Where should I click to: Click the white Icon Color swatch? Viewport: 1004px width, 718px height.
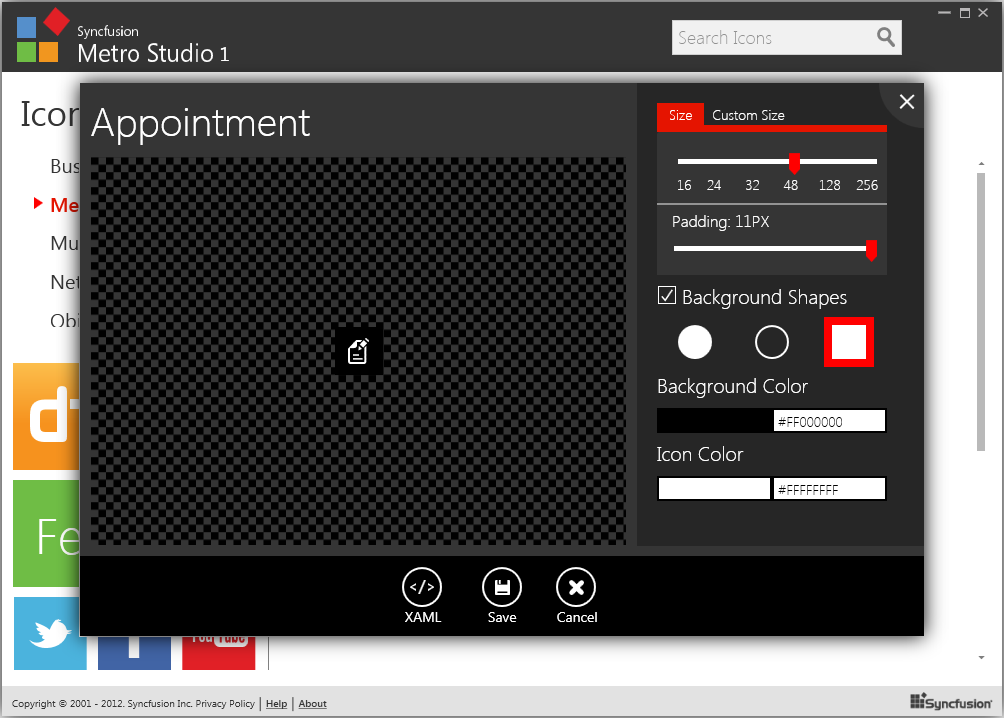pyautogui.click(x=714, y=489)
